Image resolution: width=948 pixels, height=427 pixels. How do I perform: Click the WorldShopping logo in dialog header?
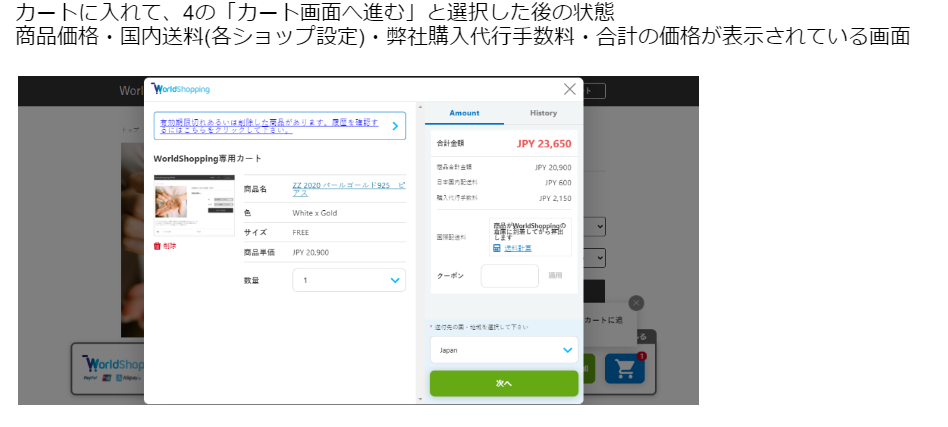[180, 89]
